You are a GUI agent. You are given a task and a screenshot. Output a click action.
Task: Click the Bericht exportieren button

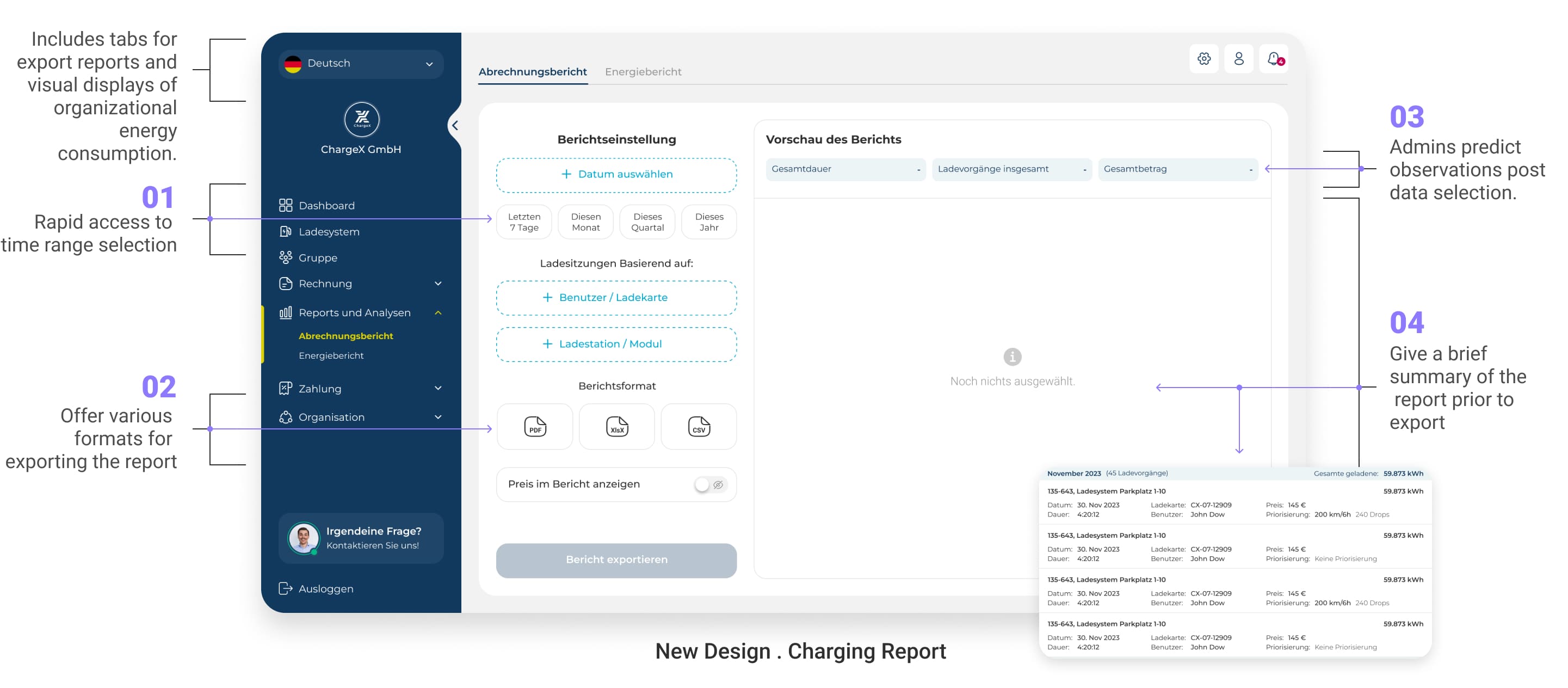click(x=616, y=560)
